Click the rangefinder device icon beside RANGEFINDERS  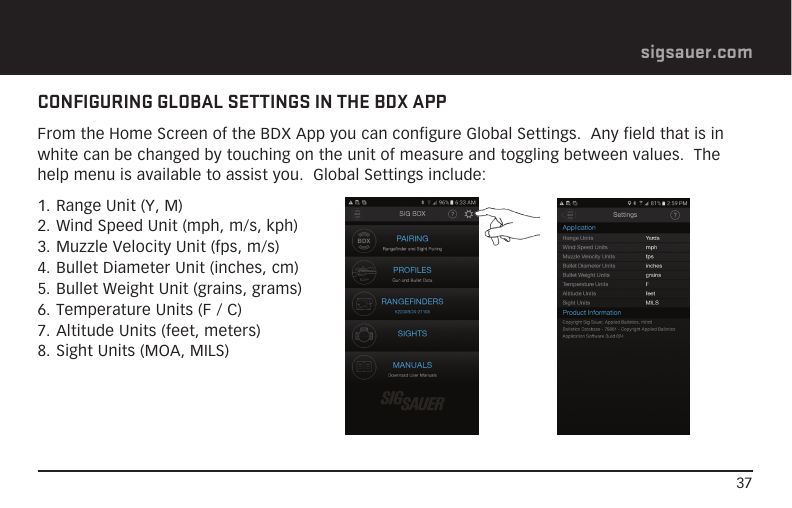click(x=364, y=304)
